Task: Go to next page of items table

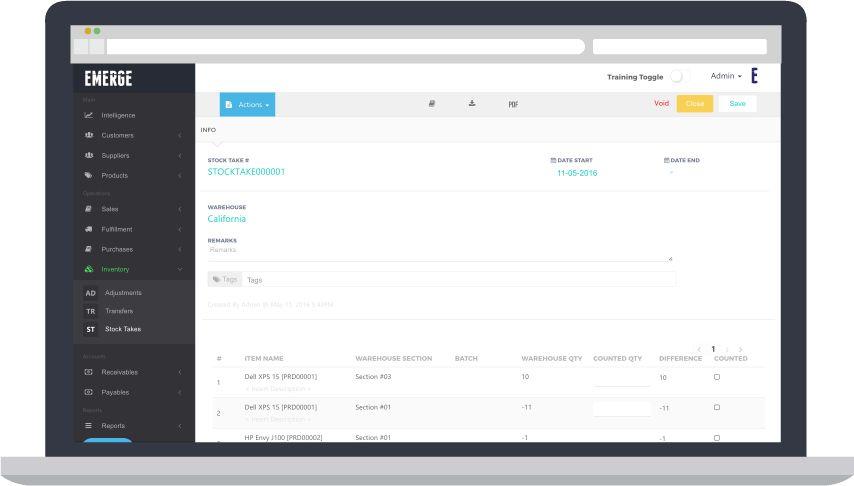Action: click(740, 349)
